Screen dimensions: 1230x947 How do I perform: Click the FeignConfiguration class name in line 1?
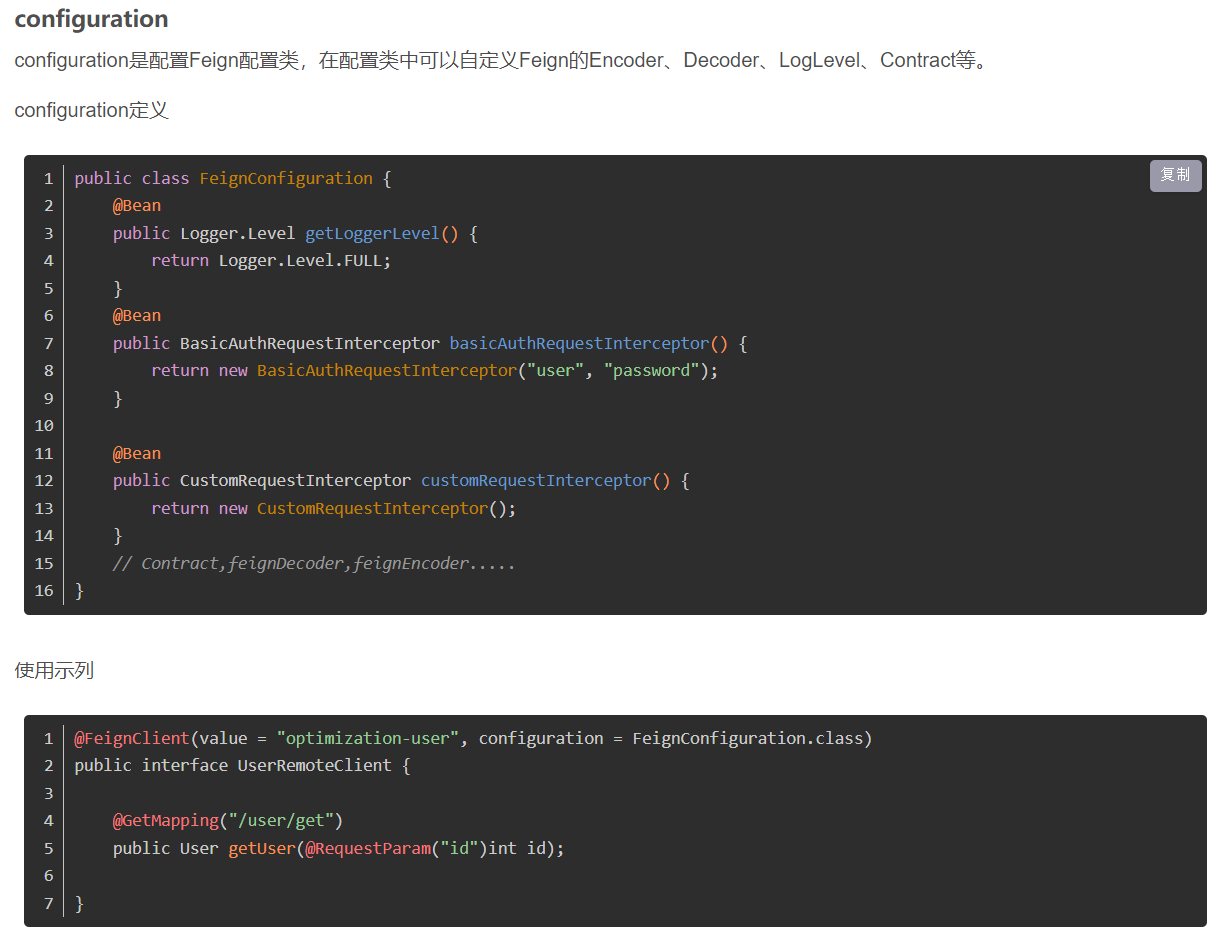click(x=286, y=178)
